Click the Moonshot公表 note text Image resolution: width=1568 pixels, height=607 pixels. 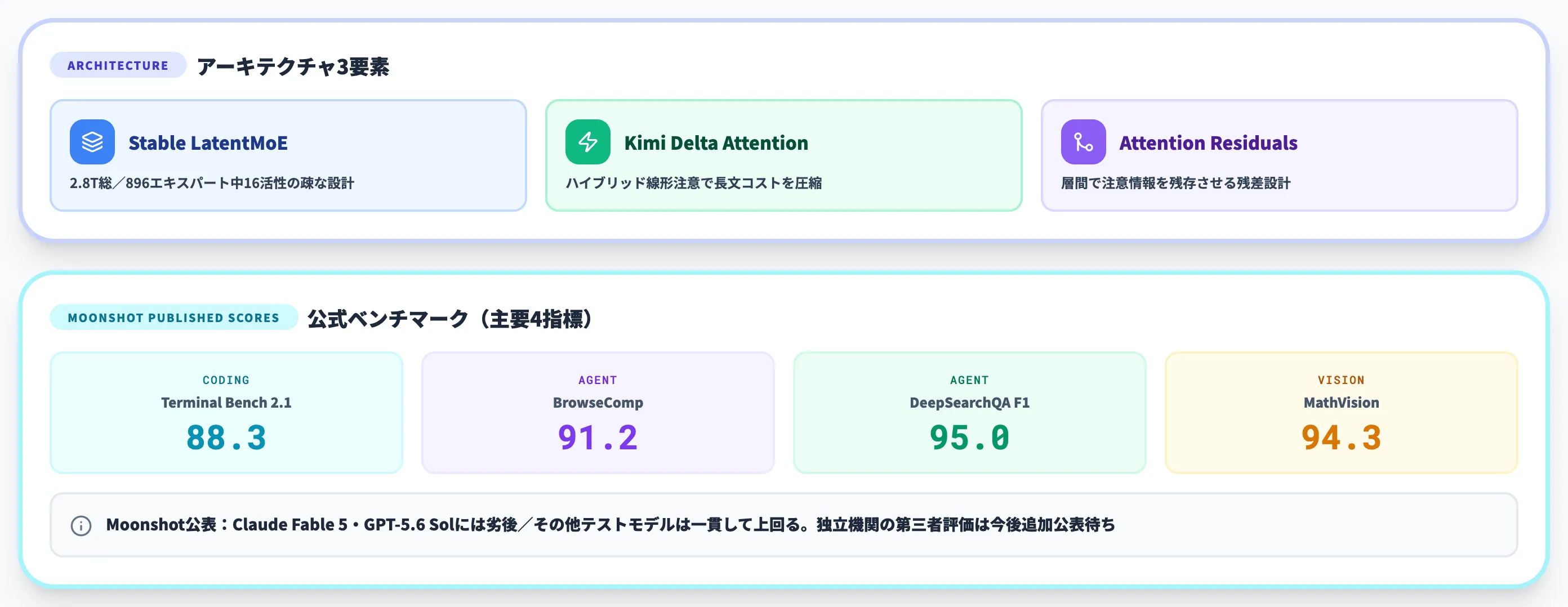coord(611,525)
